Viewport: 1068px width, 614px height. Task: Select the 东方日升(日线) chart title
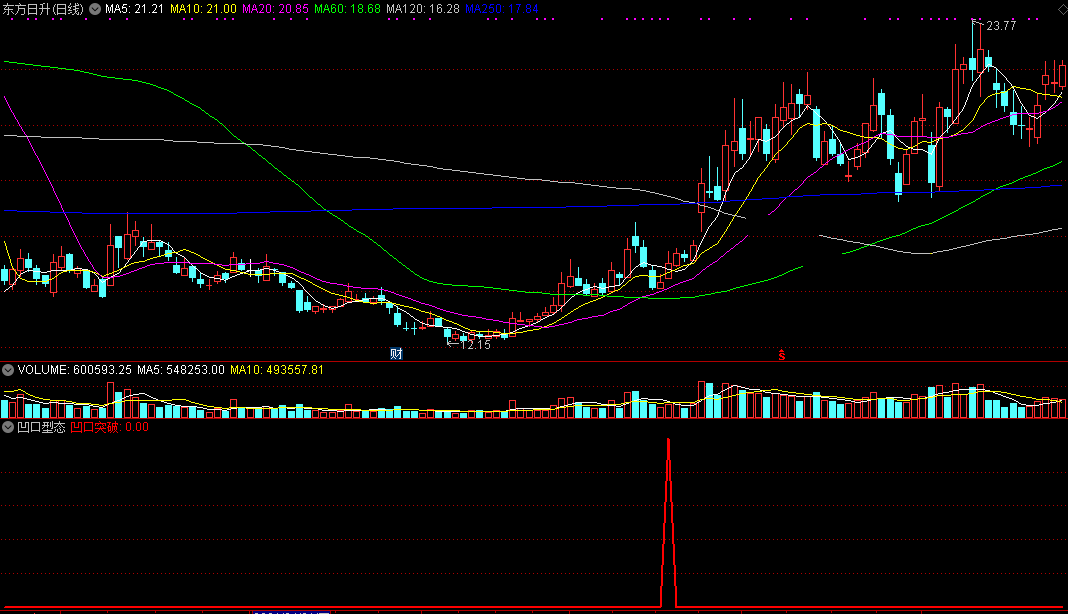(44, 10)
